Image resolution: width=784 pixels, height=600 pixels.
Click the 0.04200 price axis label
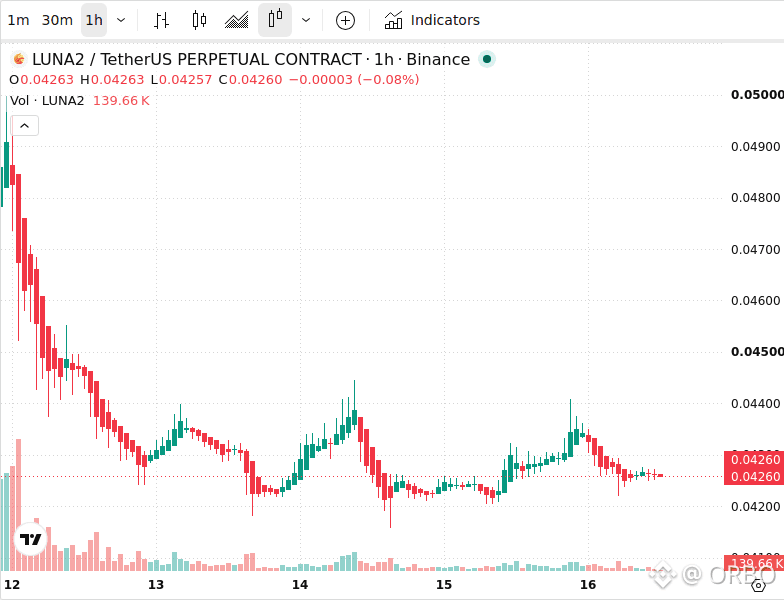[756, 506]
